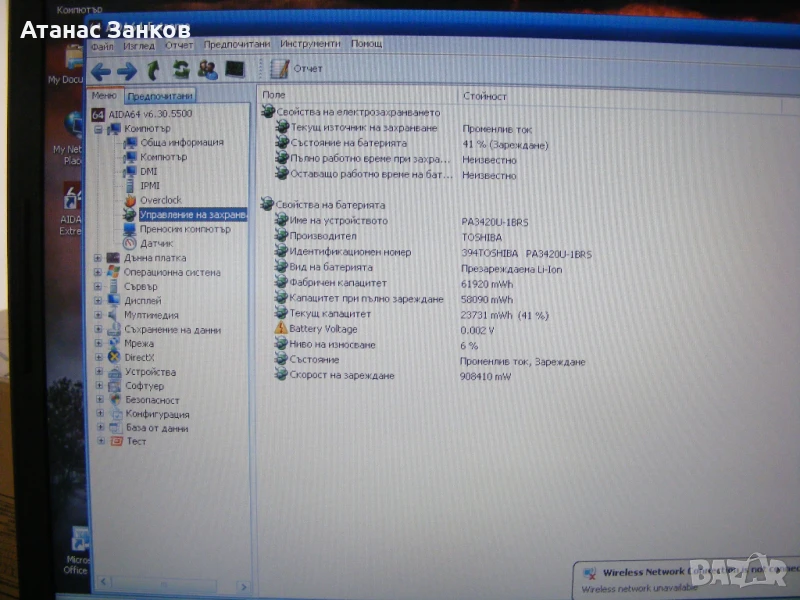Switch to the Предпочитани tab
The image size is (800, 600).
[160, 96]
